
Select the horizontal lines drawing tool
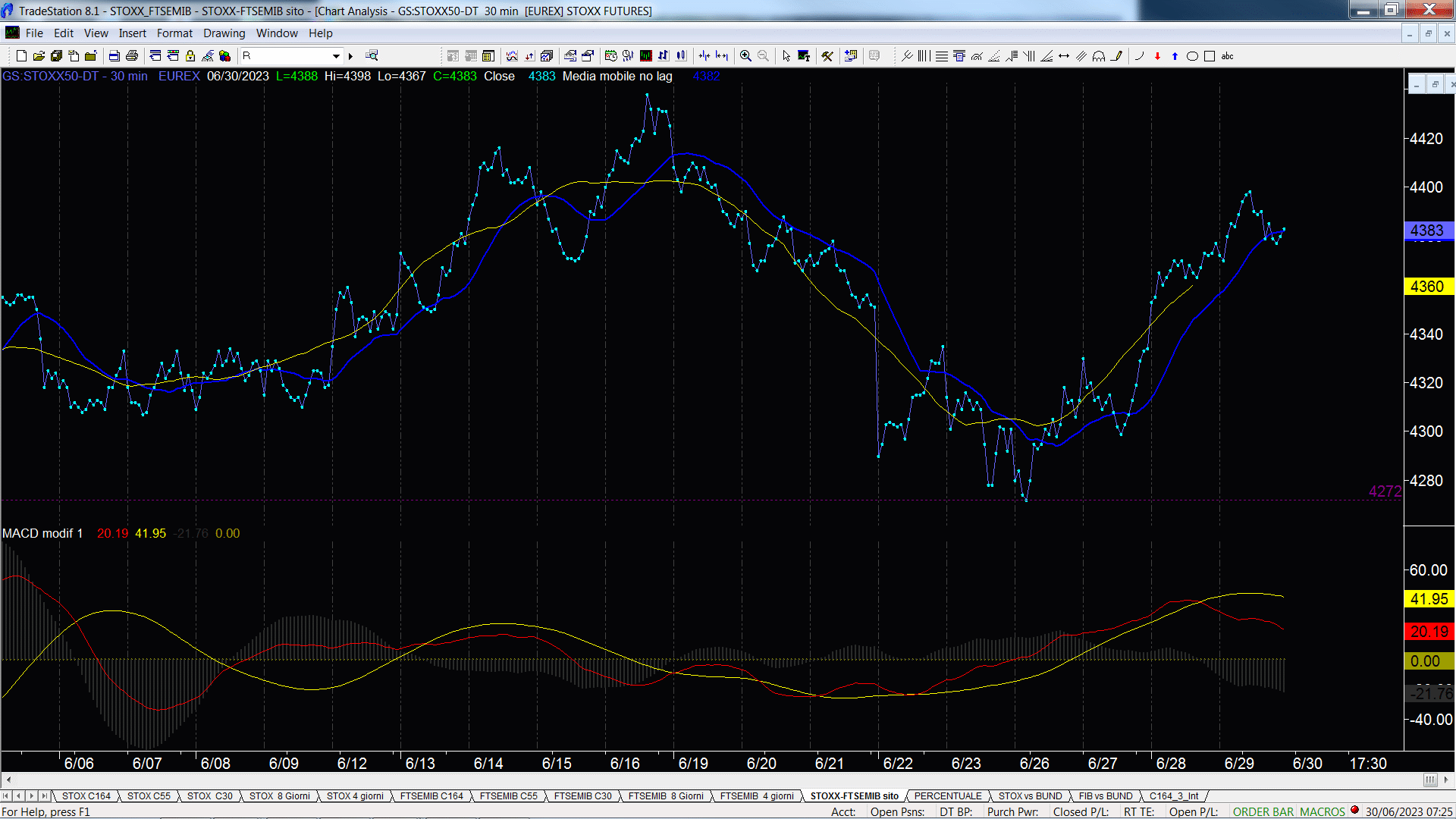[x=942, y=56]
